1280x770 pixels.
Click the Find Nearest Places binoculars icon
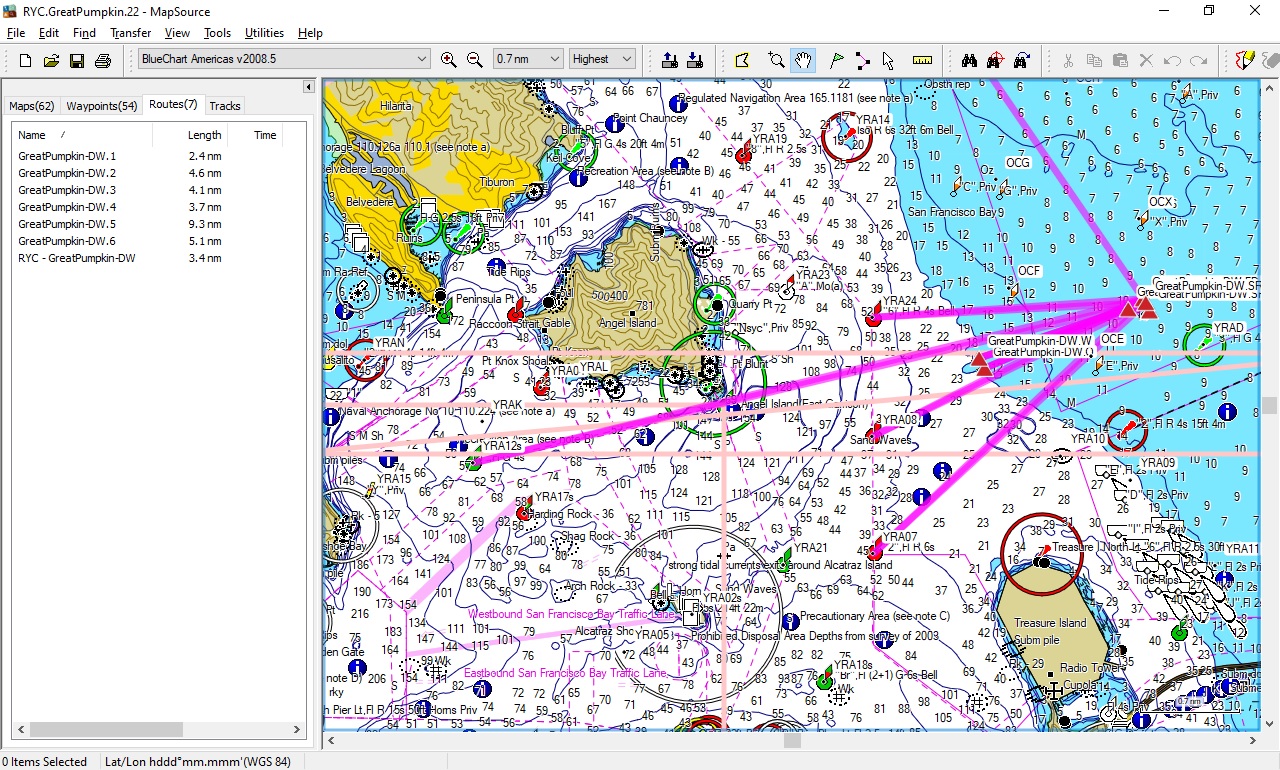(x=995, y=60)
